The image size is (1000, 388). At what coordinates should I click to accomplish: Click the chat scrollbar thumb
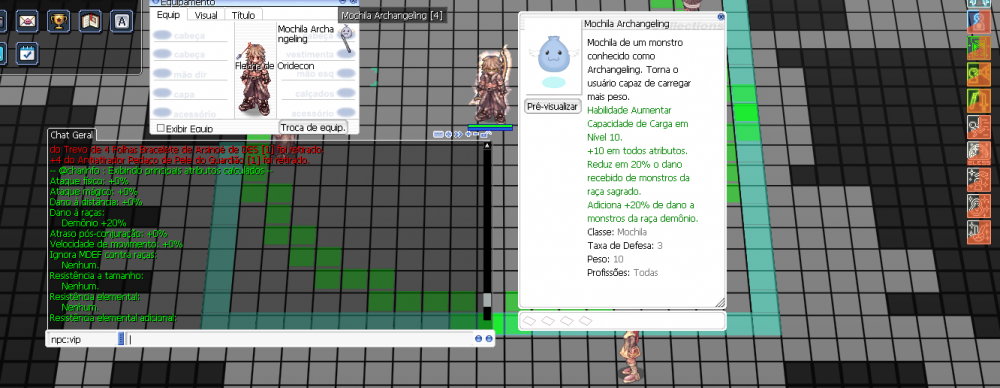(487, 300)
